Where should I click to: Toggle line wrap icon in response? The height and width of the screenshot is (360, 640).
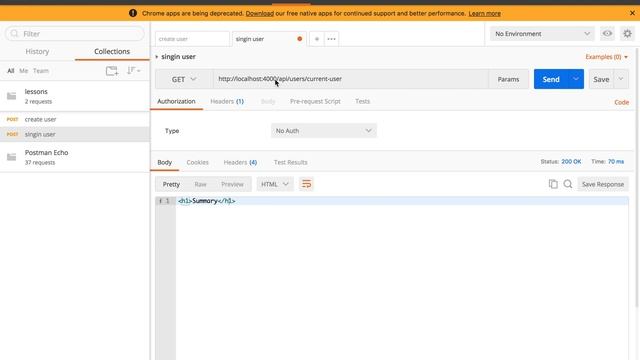(x=306, y=184)
